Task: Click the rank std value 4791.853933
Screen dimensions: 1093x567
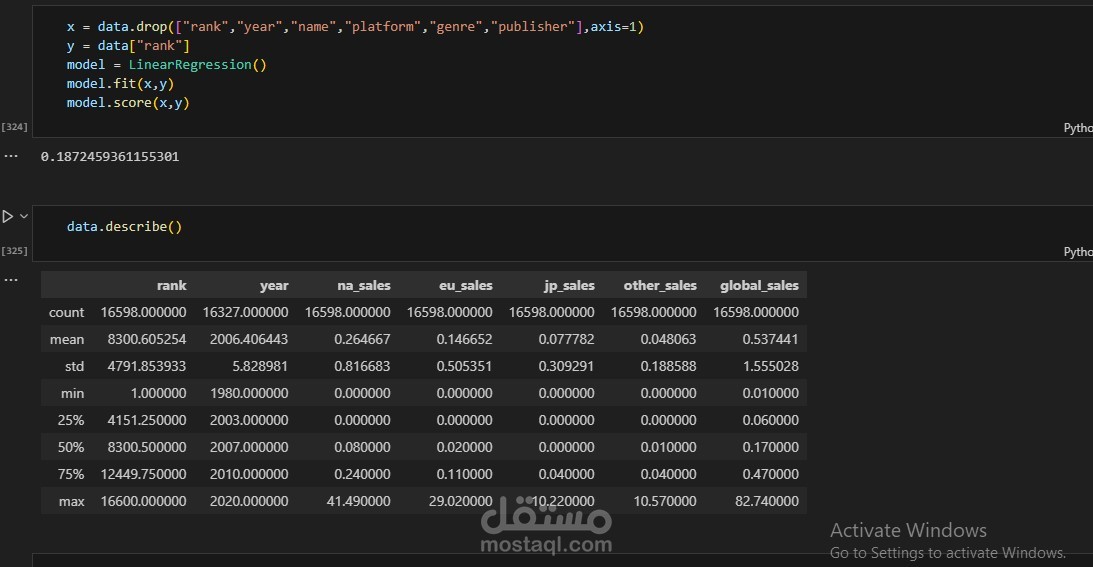Action: click(x=147, y=366)
